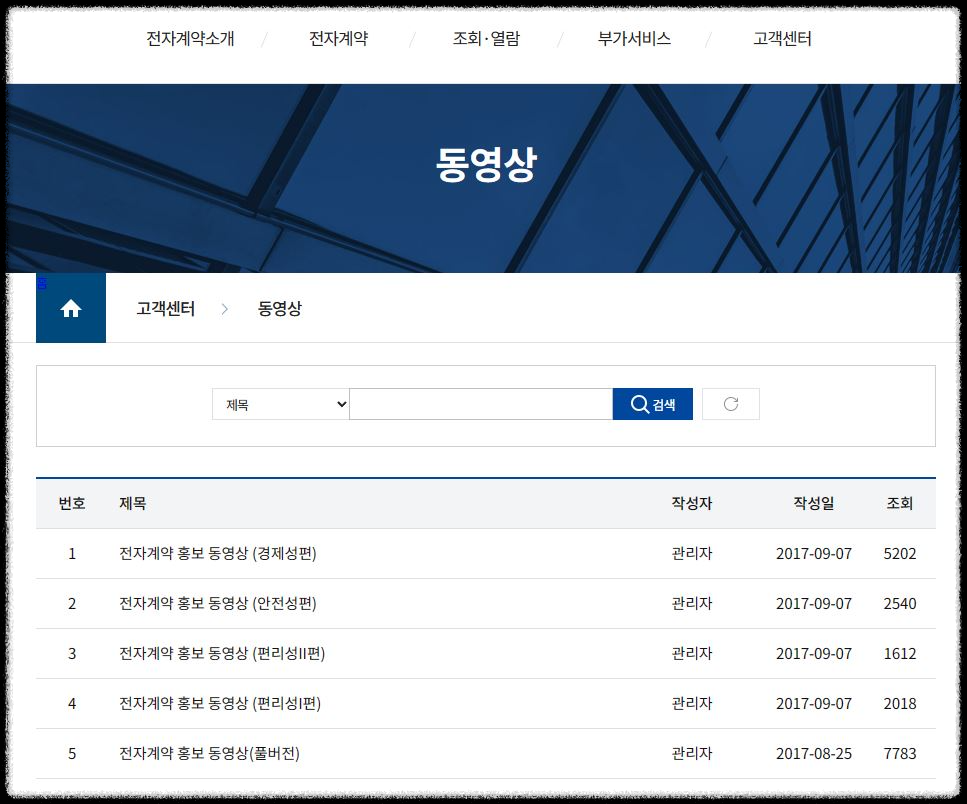
Task: Click the home icon in the breadcrumb
Action: click(x=70, y=308)
